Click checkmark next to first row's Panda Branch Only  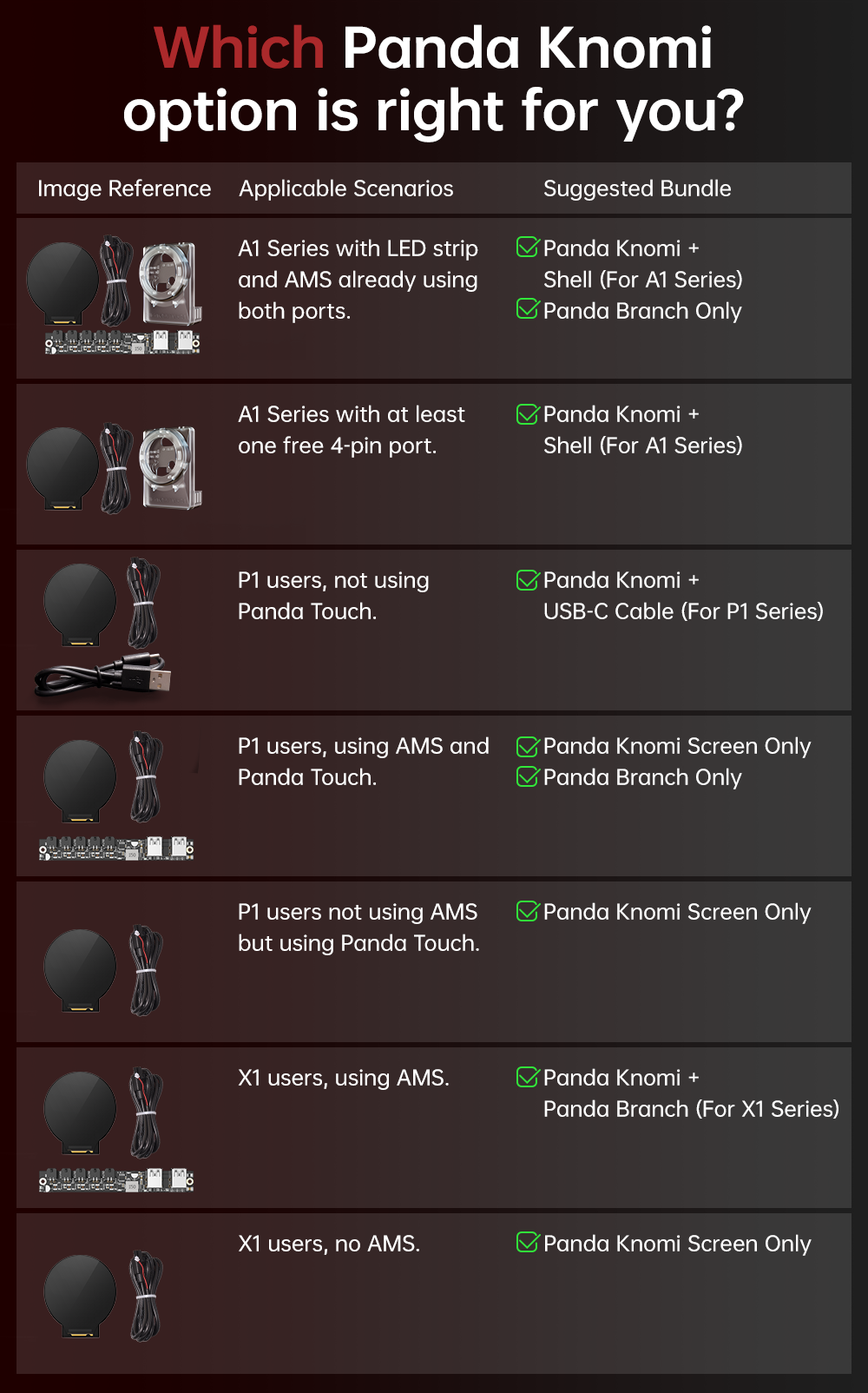point(527,309)
